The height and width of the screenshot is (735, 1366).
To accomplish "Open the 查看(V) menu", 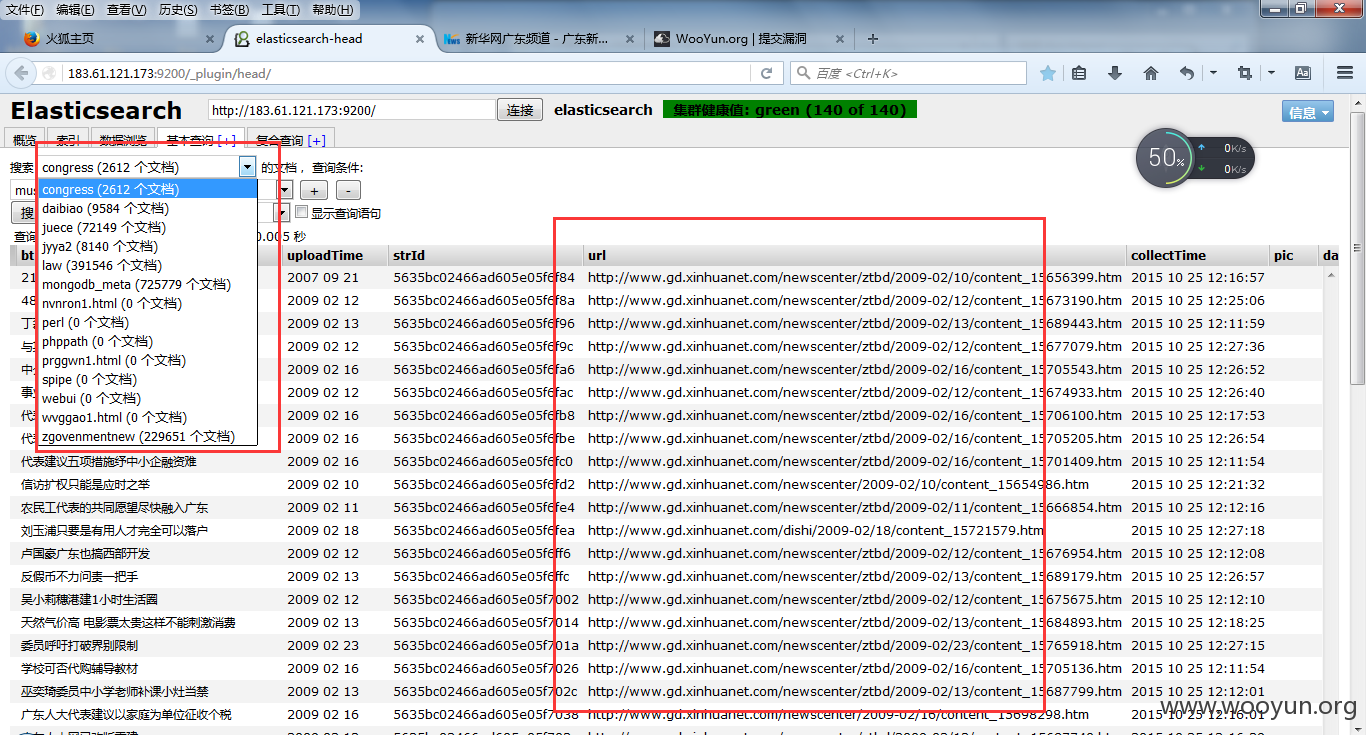I will 126,10.
